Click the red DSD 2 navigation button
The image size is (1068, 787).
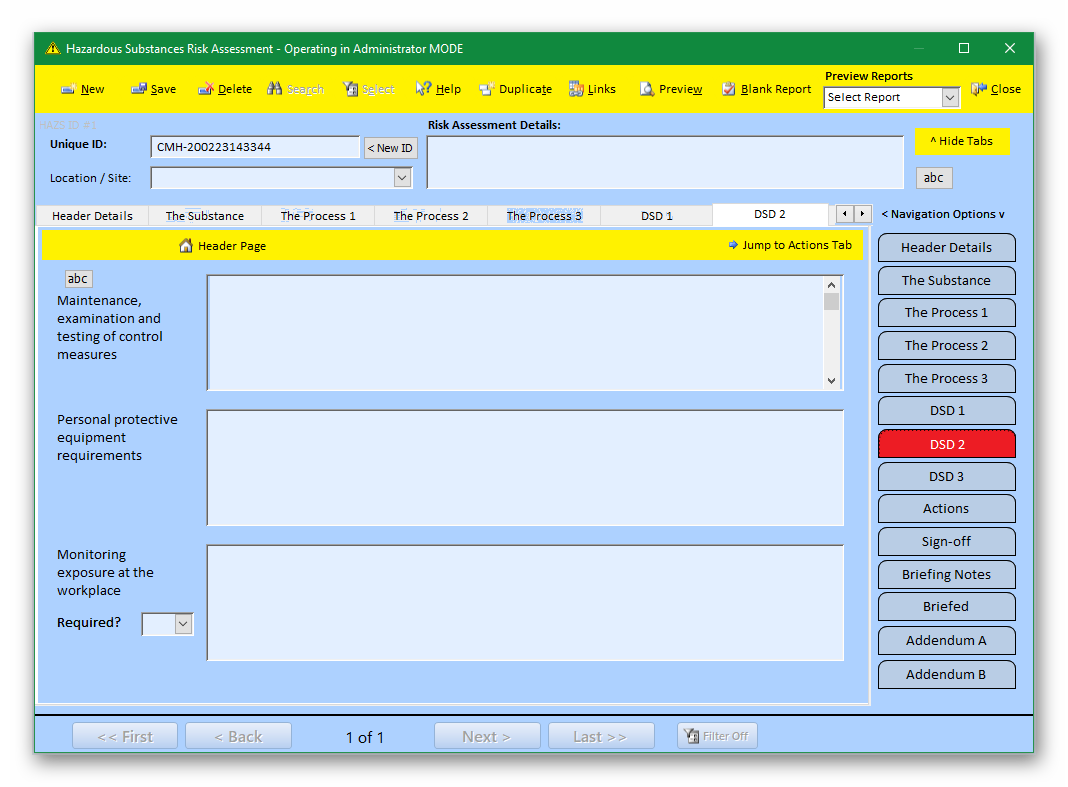click(x=946, y=444)
